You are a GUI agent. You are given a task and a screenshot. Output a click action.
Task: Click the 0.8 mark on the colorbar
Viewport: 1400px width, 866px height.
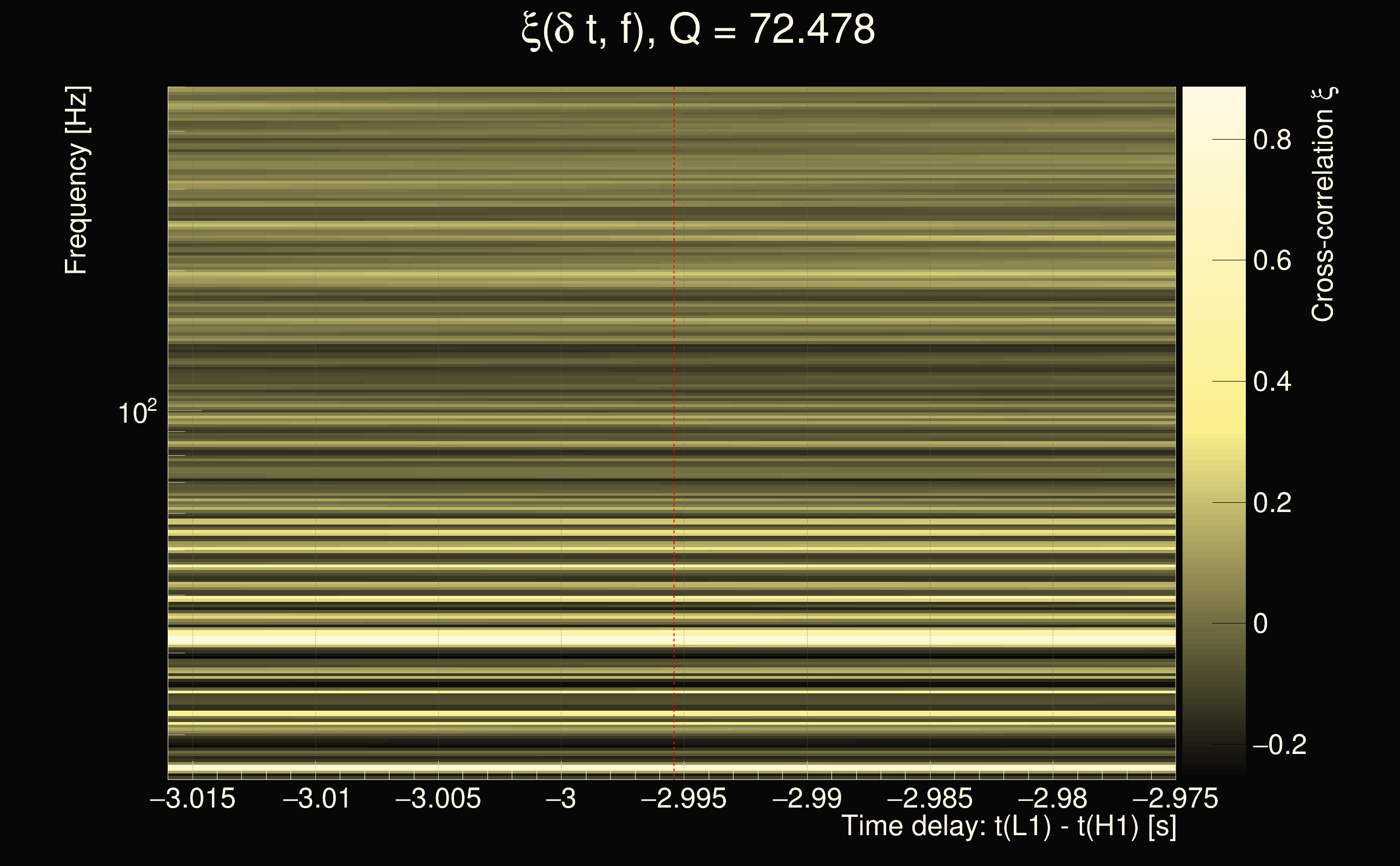[1272, 140]
